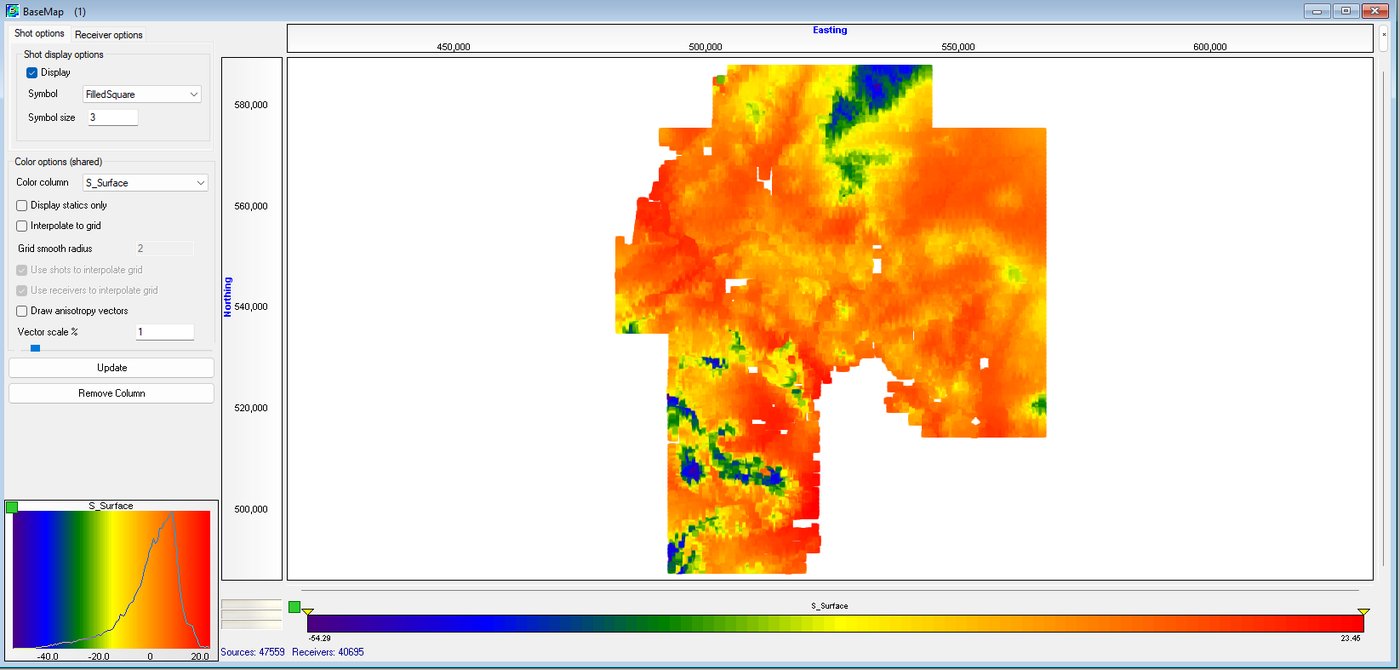Open the Symbol FilledSquare dropdown
1400x670 pixels.
[x=142, y=94]
